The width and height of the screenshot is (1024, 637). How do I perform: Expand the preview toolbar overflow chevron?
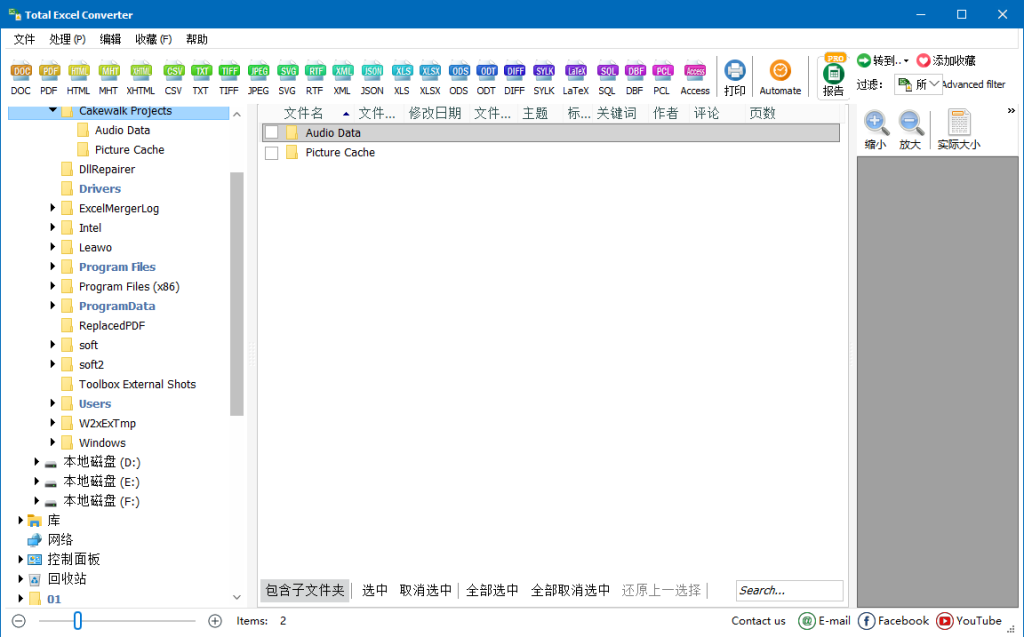click(x=1012, y=110)
